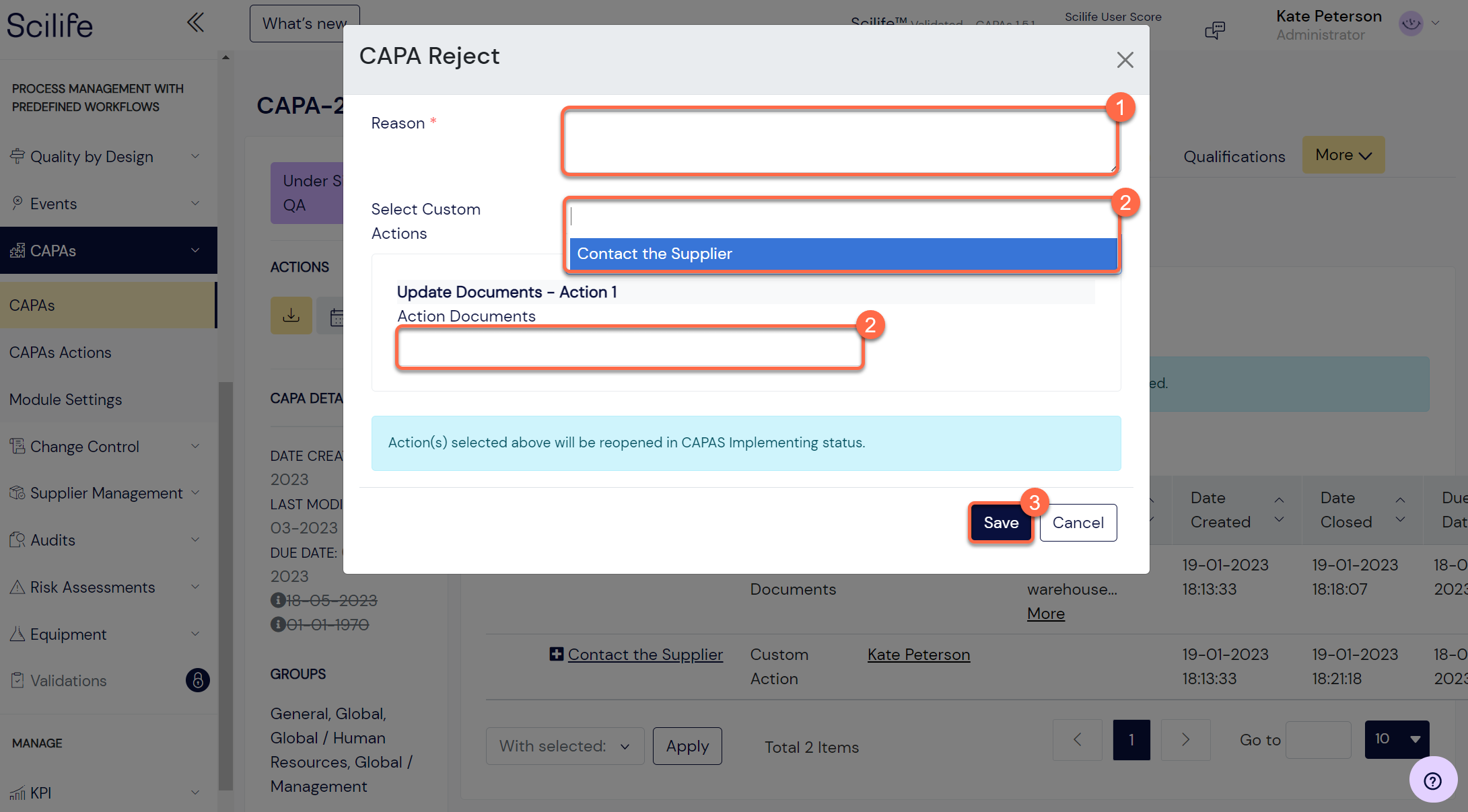Open Module Settings from the sidebar menu
This screenshot has width=1468, height=812.
[x=65, y=399]
